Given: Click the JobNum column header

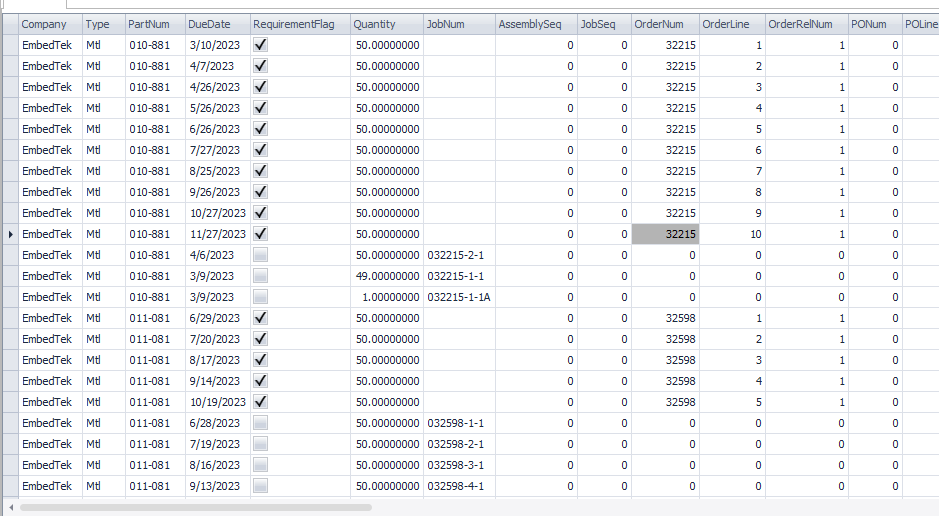Looking at the screenshot, I should coord(459,25).
